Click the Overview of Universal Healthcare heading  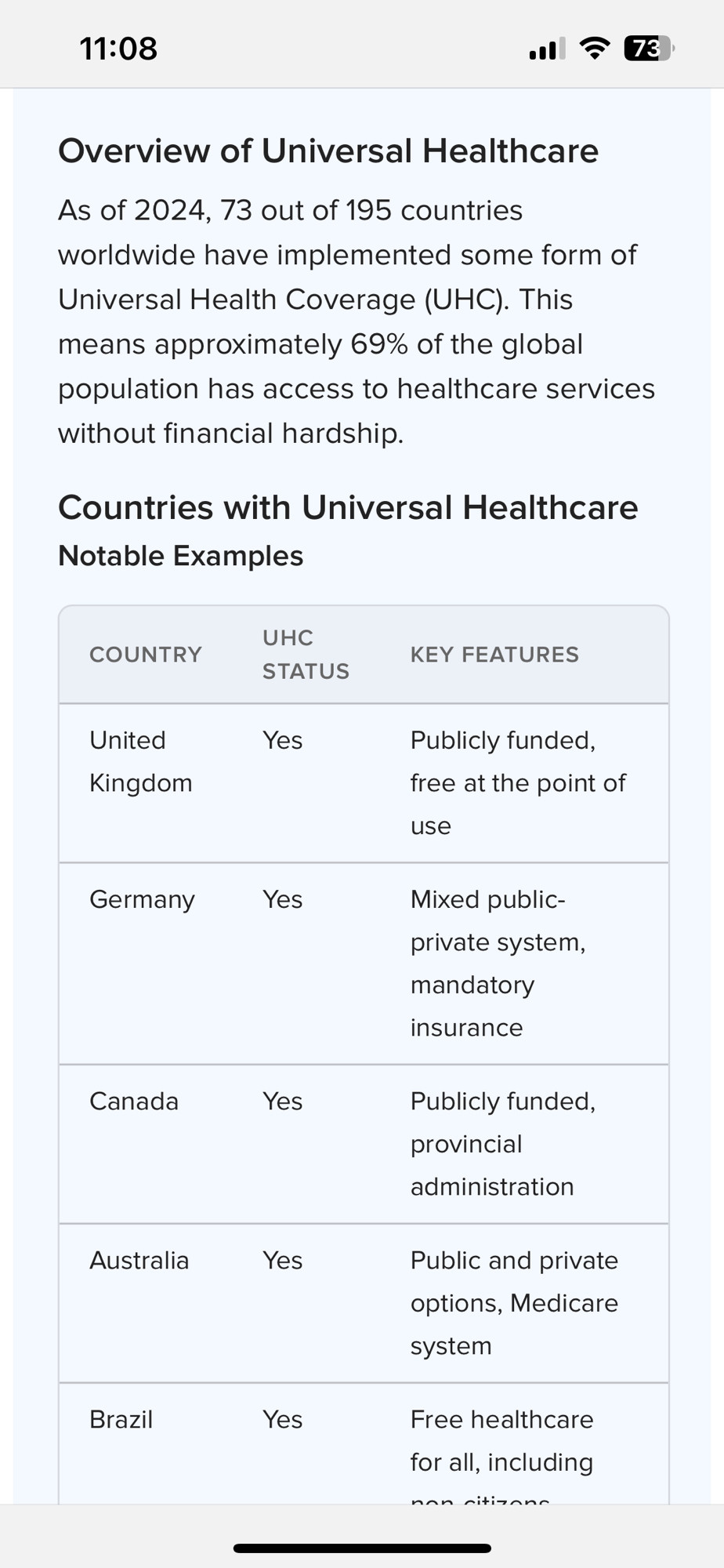tap(328, 151)
